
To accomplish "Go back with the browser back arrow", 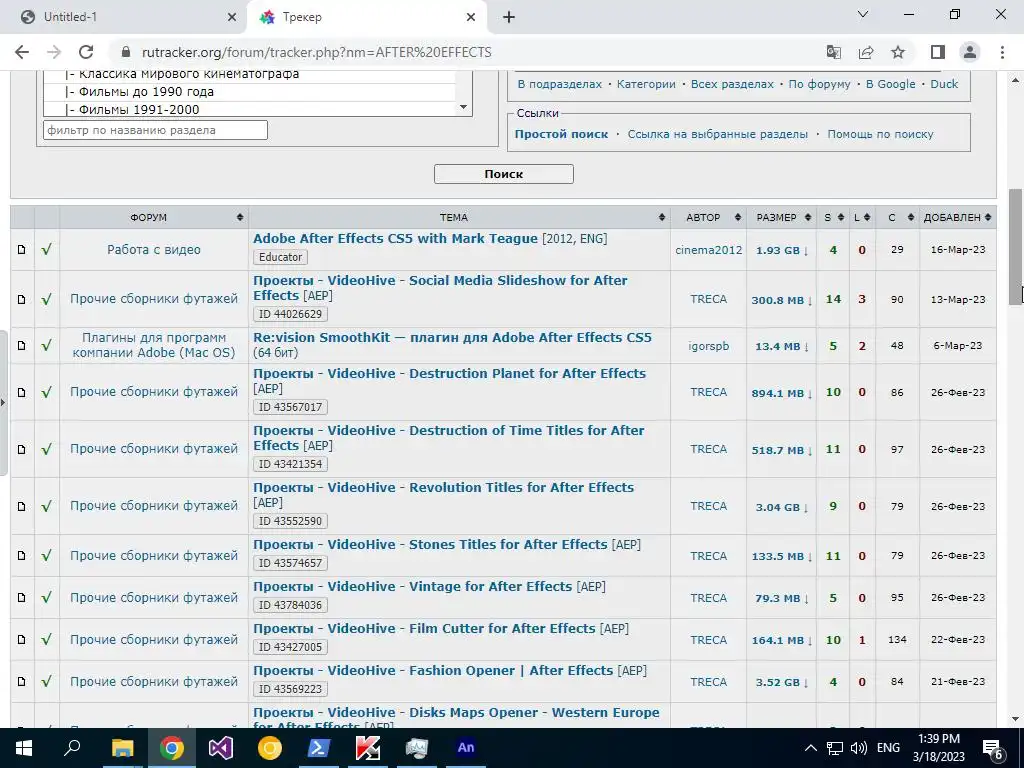I will pos(22,52).
